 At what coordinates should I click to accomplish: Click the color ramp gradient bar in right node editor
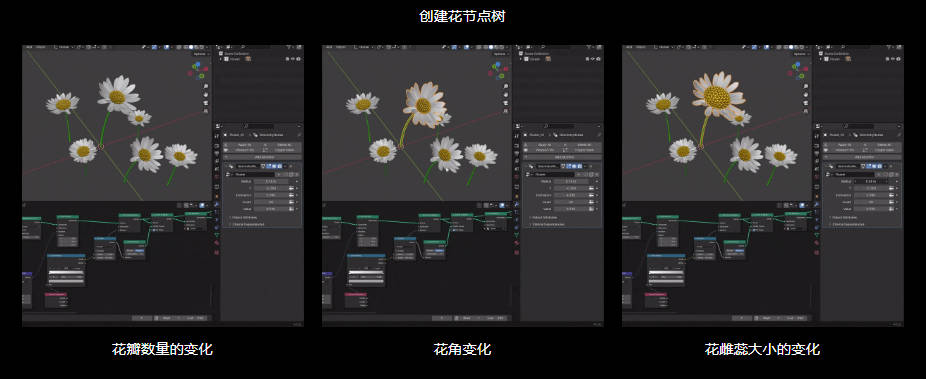[666, 272]
